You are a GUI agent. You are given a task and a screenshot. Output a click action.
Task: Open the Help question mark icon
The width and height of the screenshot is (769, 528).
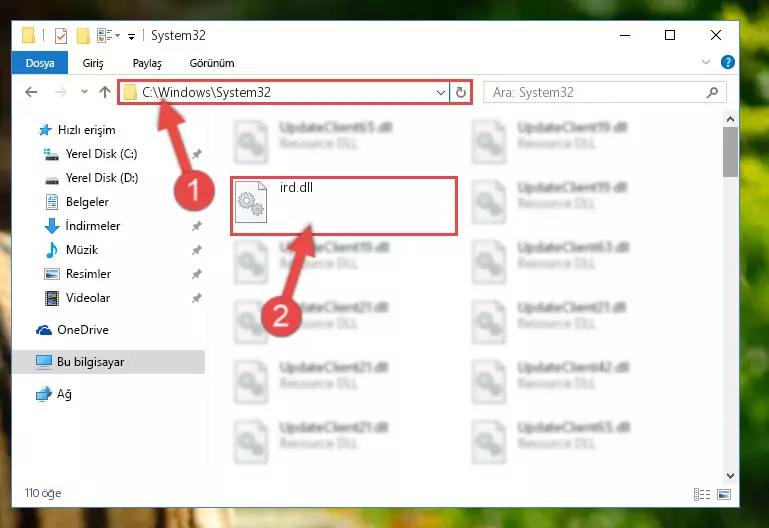pos(727,62)
